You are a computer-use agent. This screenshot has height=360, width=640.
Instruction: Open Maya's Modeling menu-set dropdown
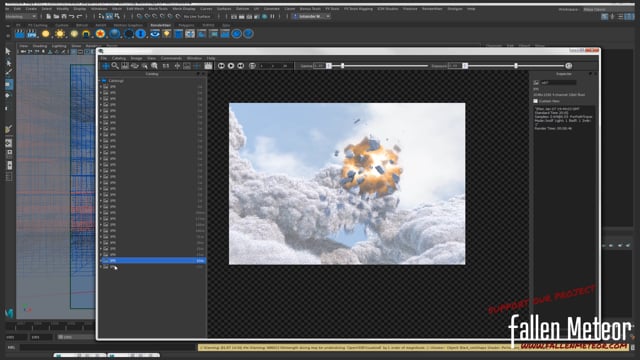point(21,16)
